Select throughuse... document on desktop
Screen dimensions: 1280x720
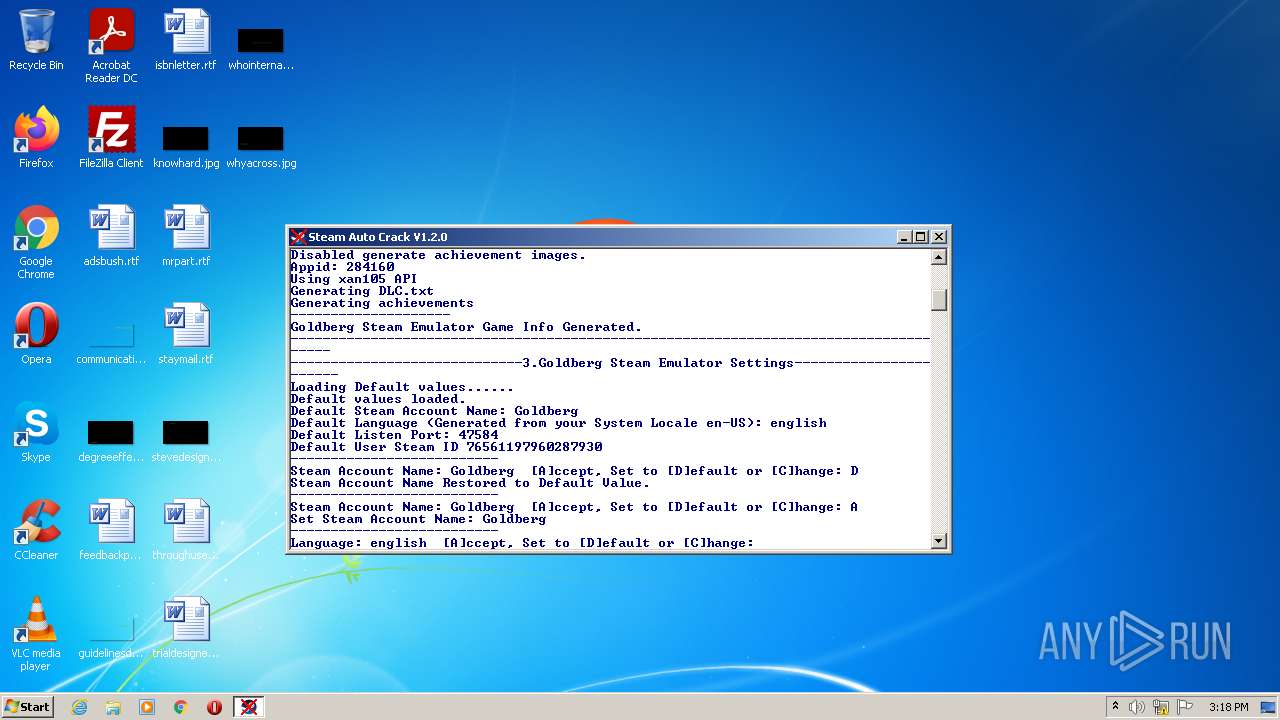coord(186,529)
